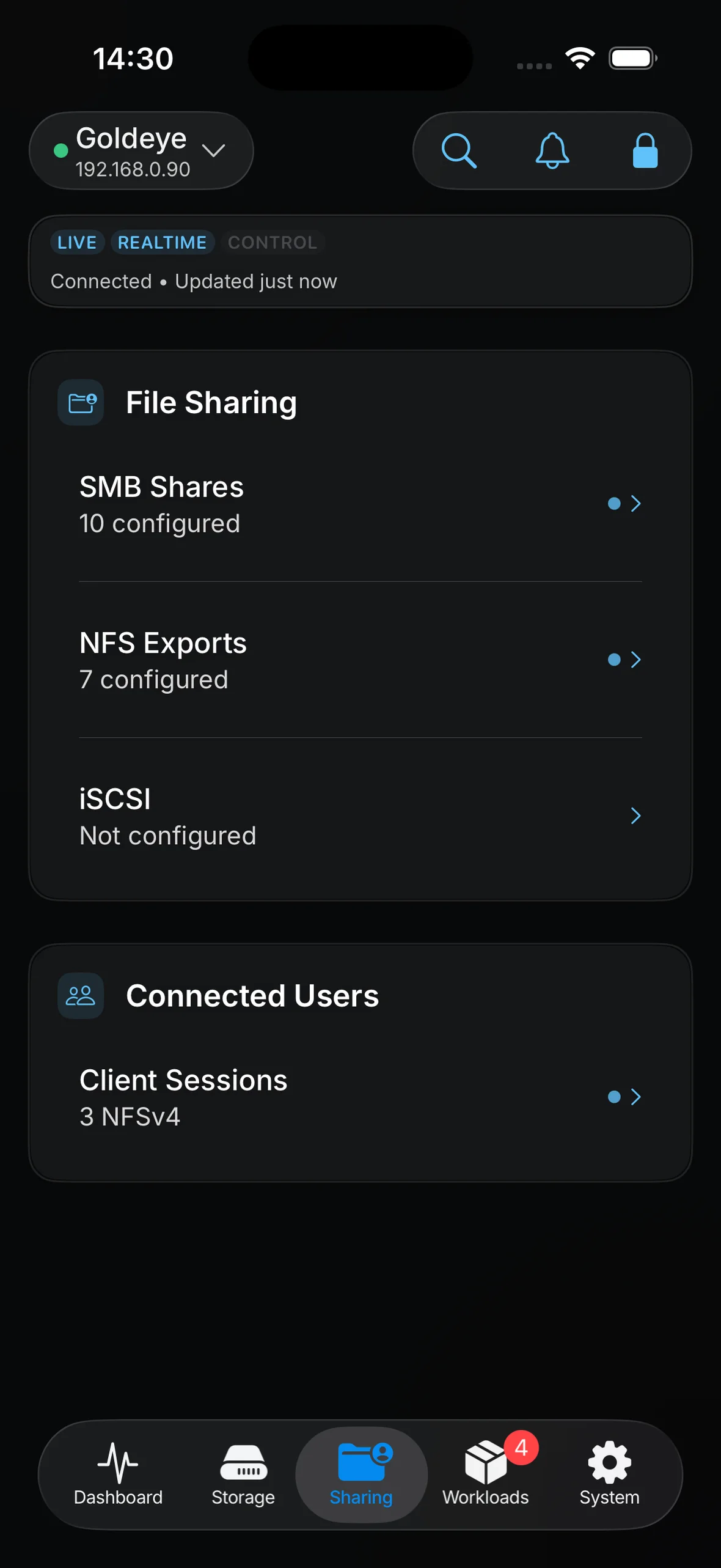The width and height of the screenshot is (721, 1568).
Task: Open notifications bell icon
Action: [x=552, y=150]
